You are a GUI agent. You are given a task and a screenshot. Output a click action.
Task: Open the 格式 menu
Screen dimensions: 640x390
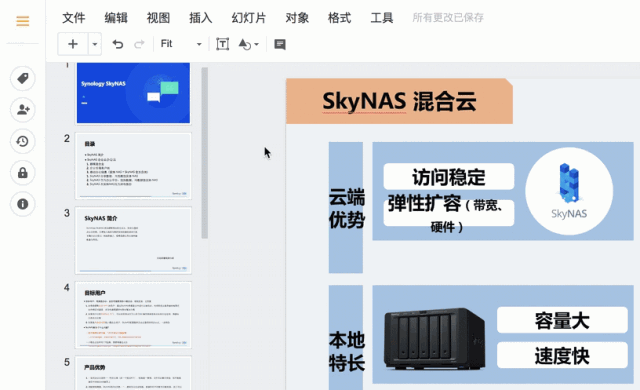pos(339,18)
